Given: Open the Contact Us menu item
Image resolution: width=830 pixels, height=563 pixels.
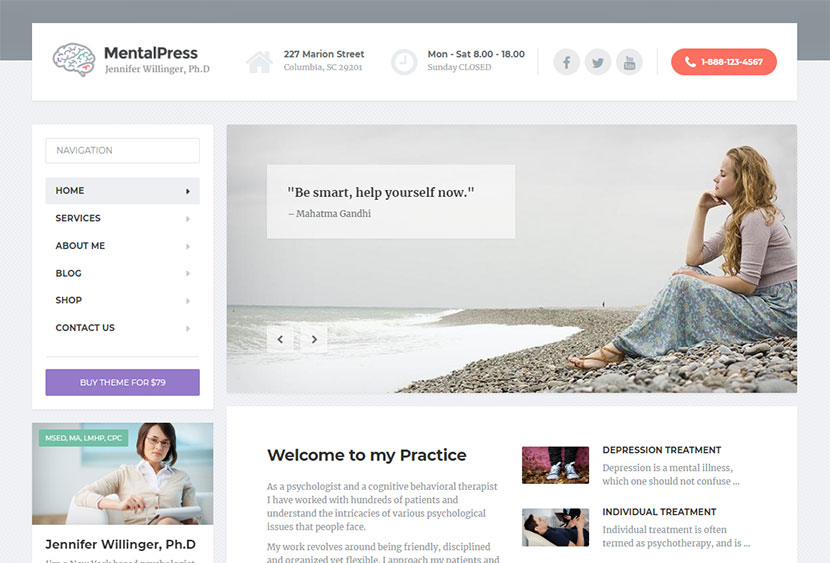Looking at the screenshot, I should tap(122, 328).
